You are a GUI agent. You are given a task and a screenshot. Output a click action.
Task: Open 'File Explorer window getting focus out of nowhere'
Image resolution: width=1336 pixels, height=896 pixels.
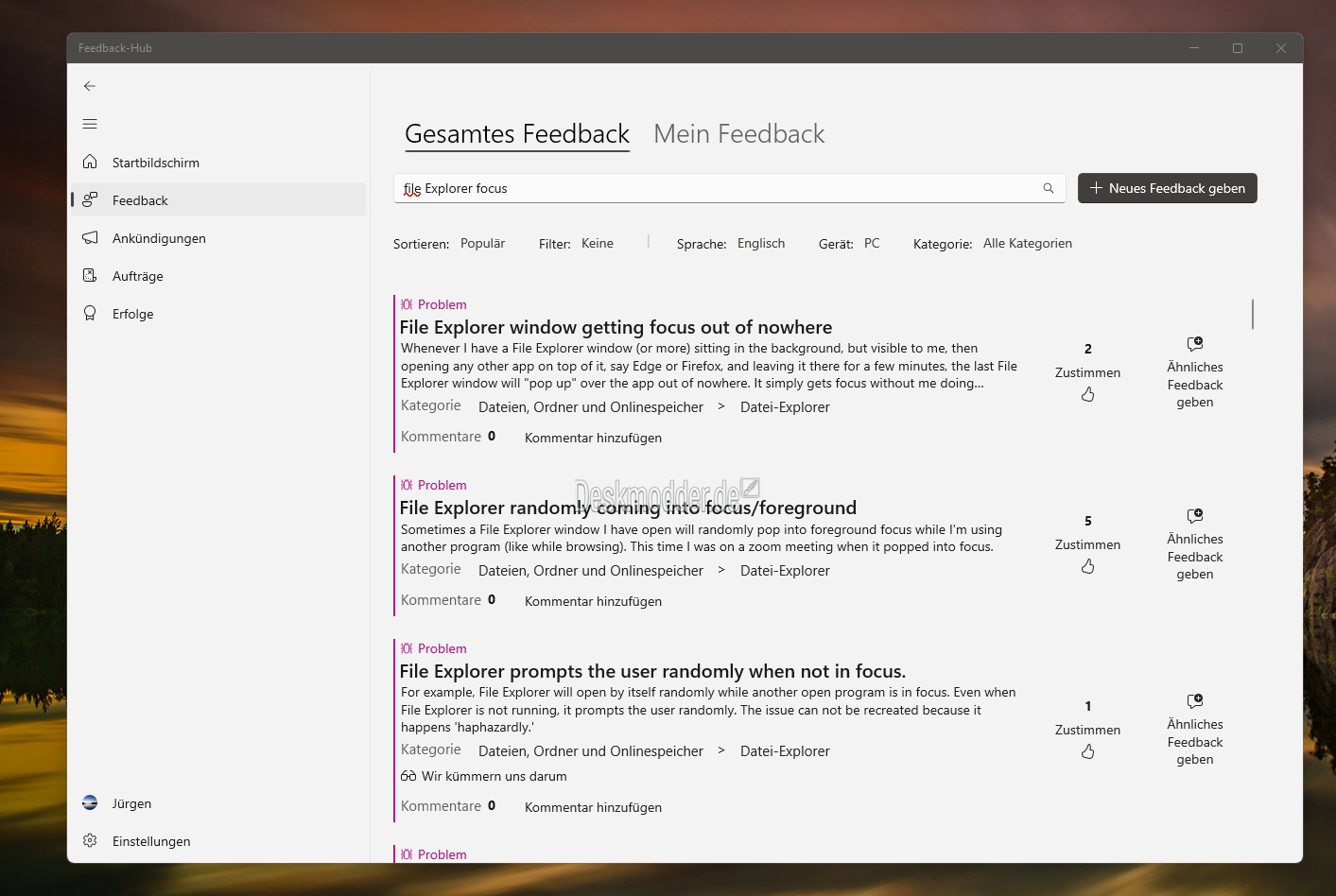[616, 327]
